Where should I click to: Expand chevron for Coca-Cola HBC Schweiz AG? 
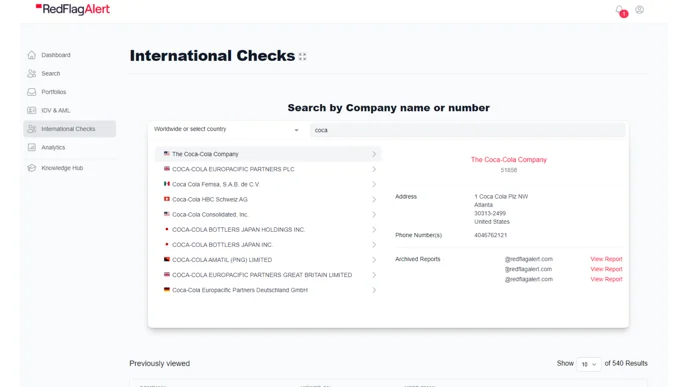point(374,199)
